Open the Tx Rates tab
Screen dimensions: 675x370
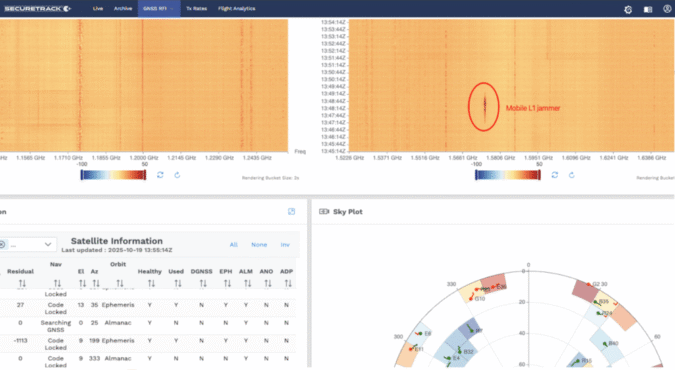pos(196,9)
